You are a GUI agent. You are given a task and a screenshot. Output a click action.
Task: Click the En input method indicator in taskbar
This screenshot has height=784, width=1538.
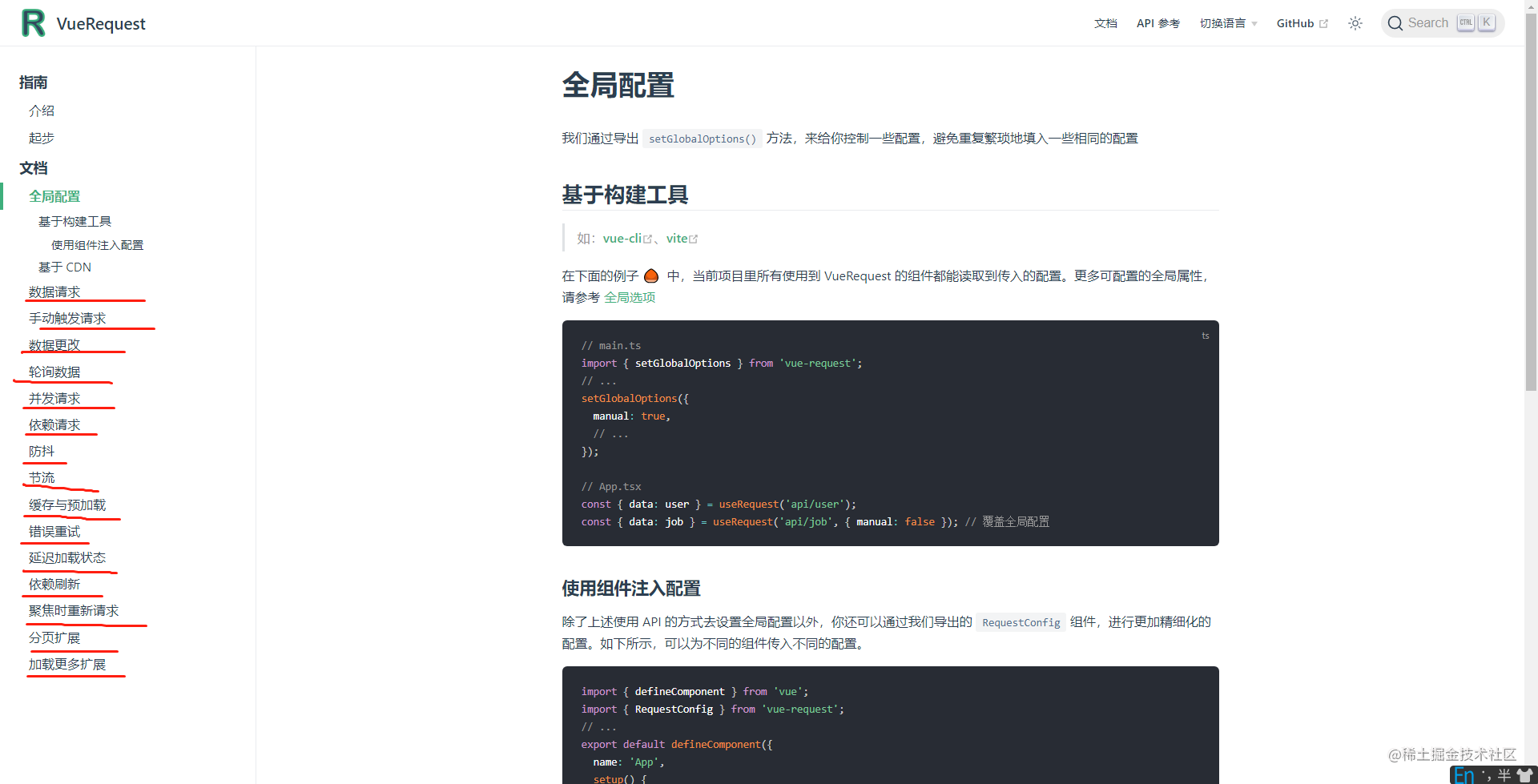tap(1465, 774)
